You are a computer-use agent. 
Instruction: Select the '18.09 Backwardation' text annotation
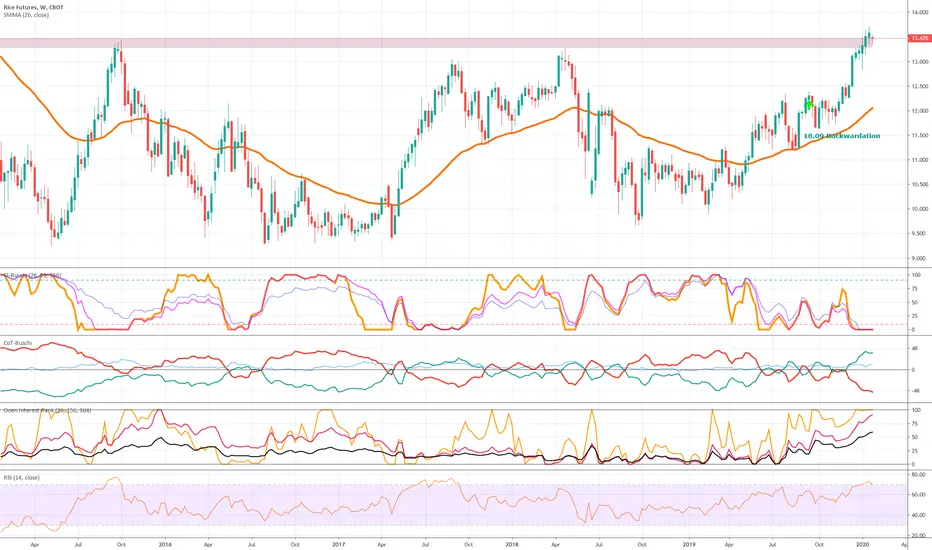[x=842, y=136]
